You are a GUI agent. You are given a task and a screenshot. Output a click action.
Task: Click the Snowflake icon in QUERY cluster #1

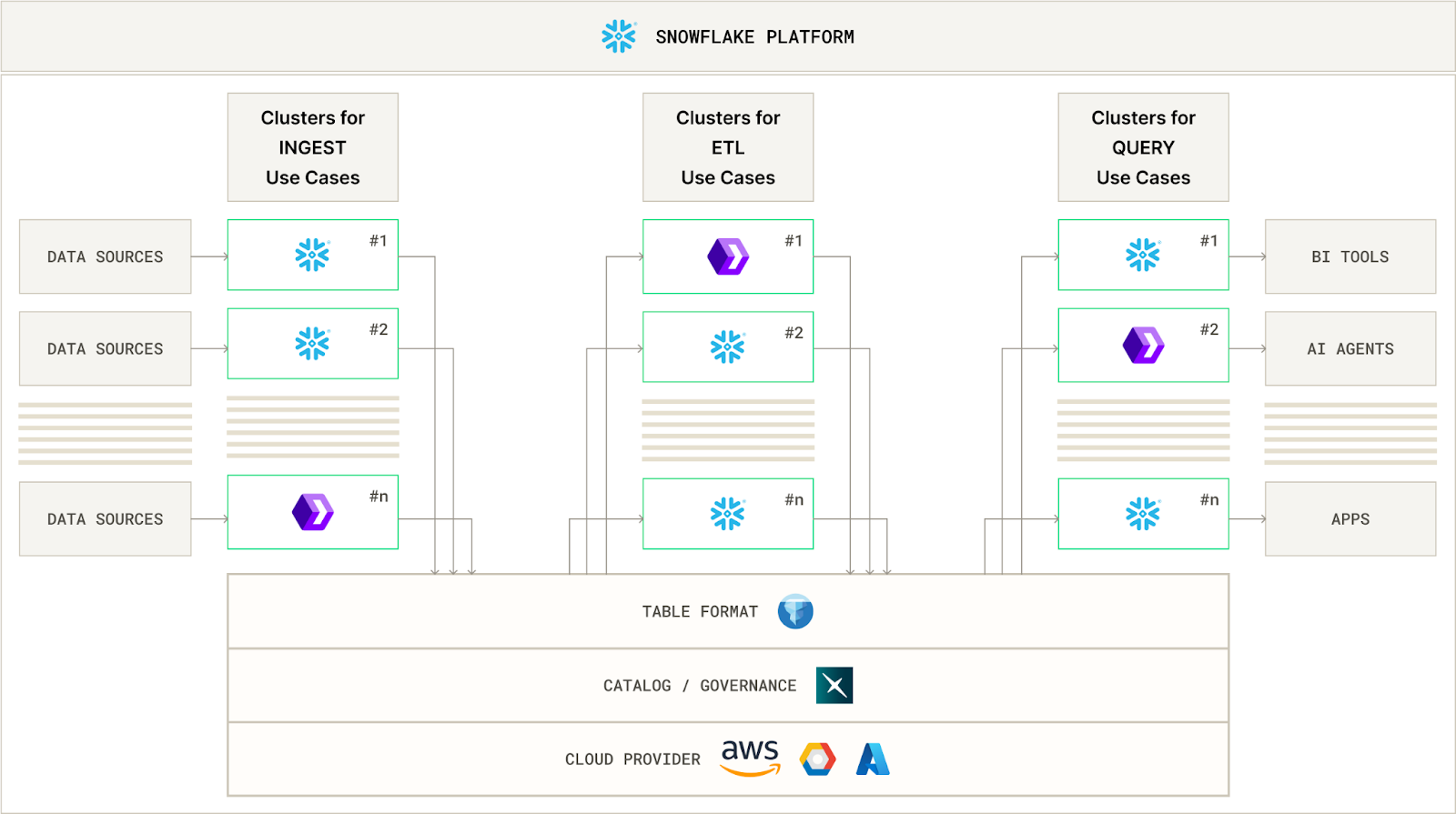click(x=1143, y=255)
